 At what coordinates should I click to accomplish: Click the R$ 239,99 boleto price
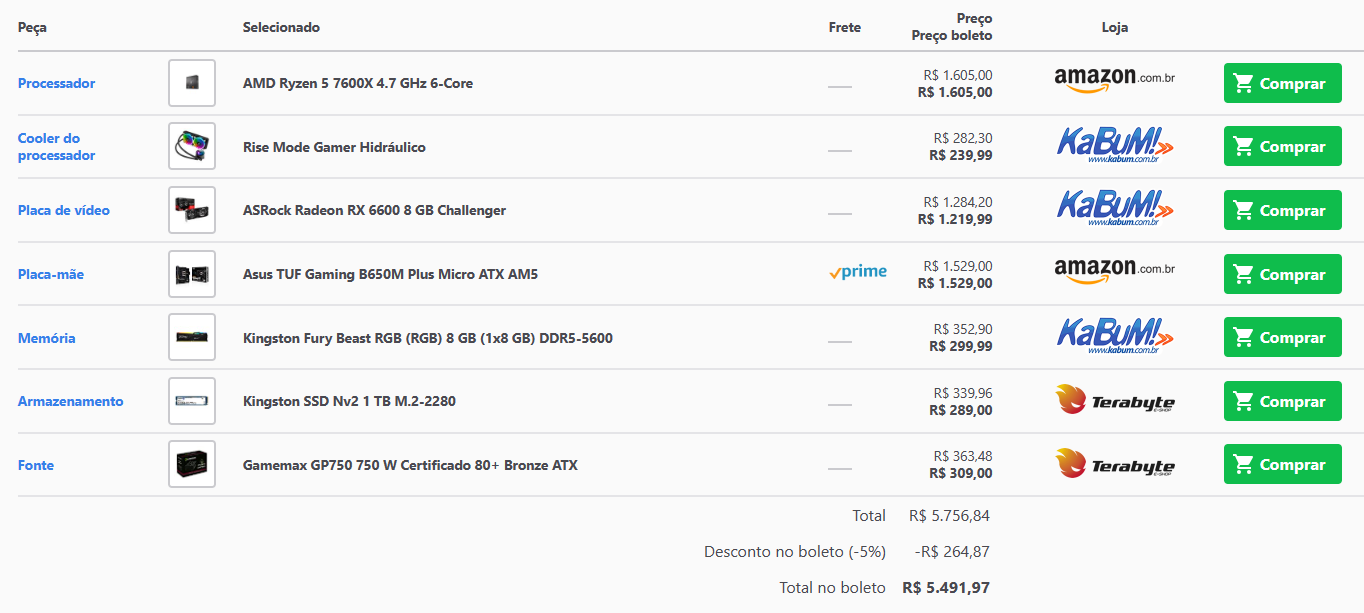pos(961,155)
